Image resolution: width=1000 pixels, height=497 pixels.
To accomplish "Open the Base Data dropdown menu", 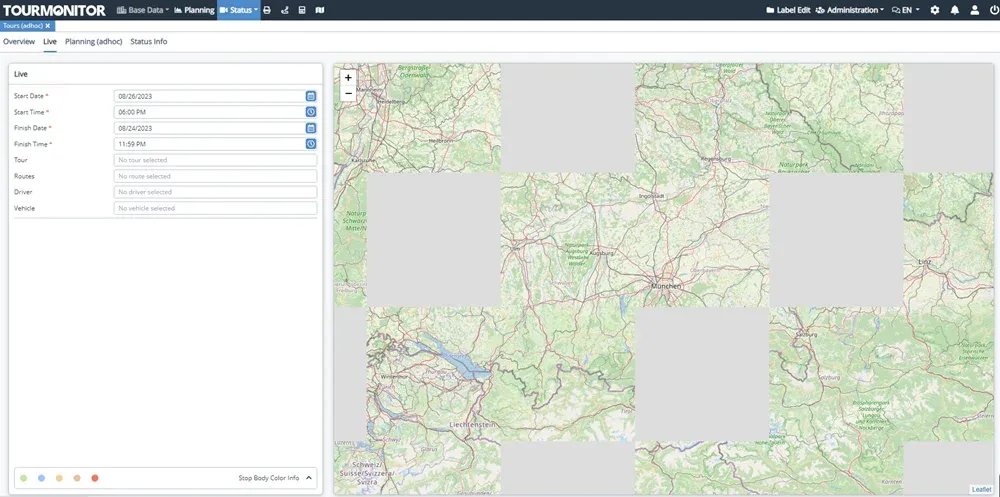I will 142,10.
